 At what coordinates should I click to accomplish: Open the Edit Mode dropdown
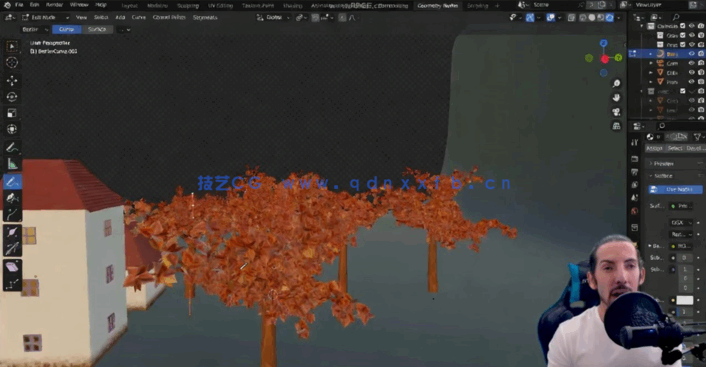point(45,18)
